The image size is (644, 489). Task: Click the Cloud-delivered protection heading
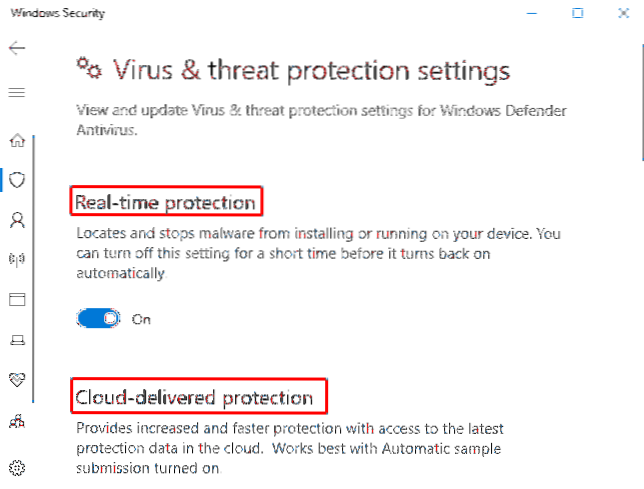tap(194, 398)
